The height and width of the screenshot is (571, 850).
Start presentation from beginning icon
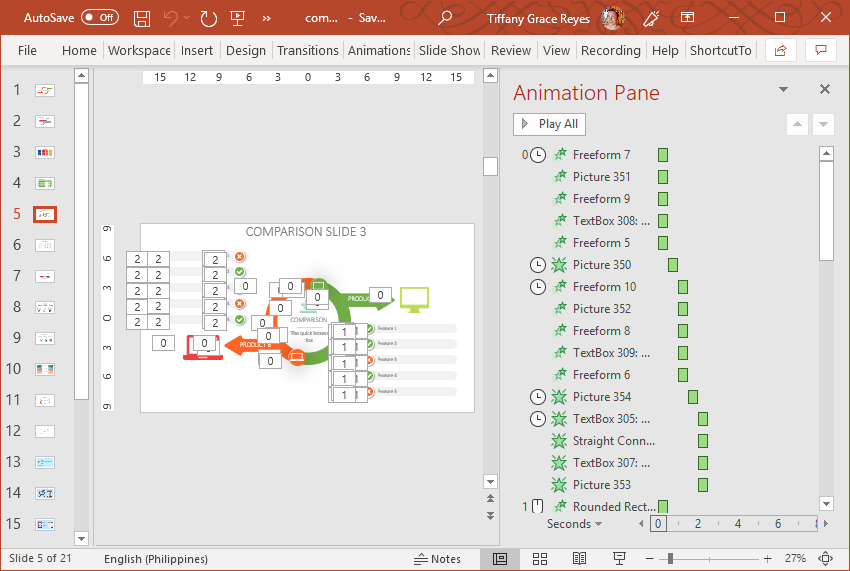pyautogui.click(x=237, y=18)
